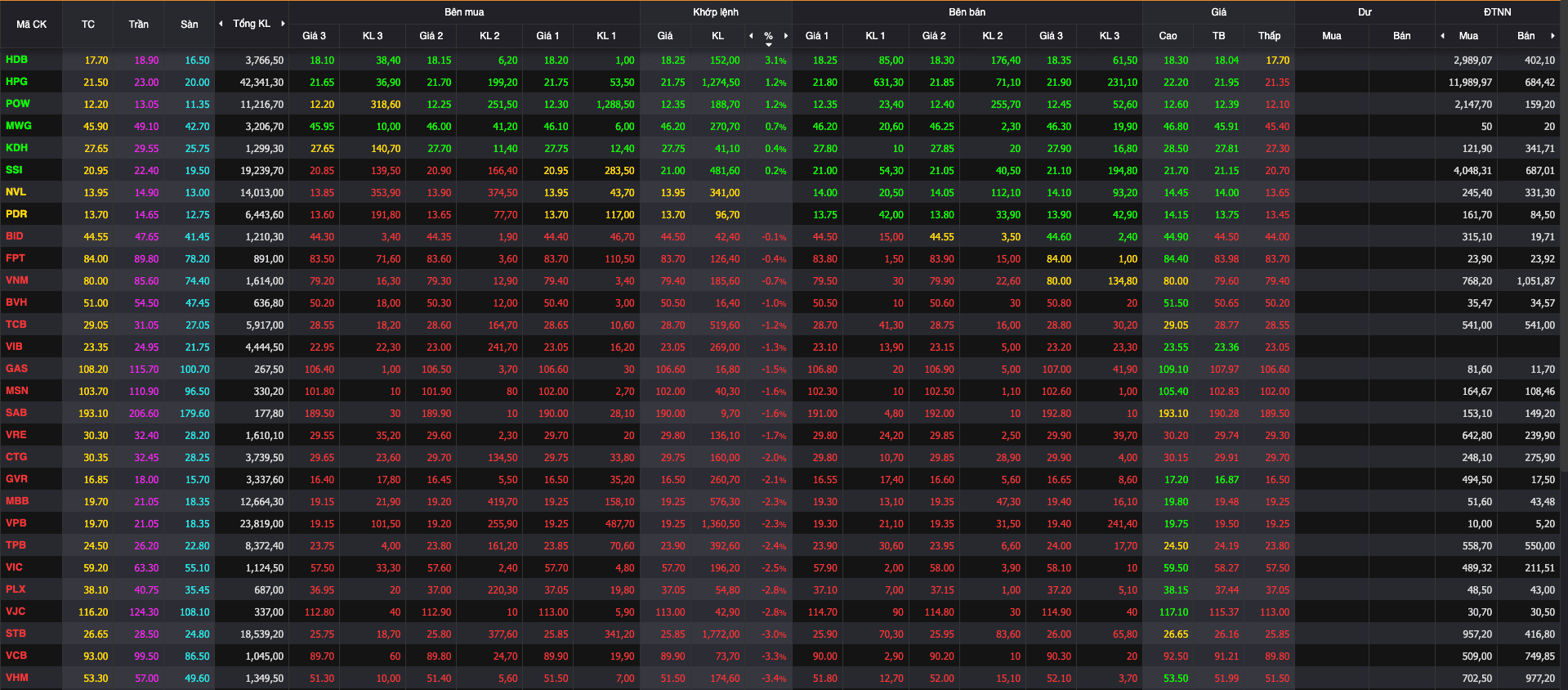
Task: Click the left arrow before Tổng KL header
Action: (x=221, y=24)
